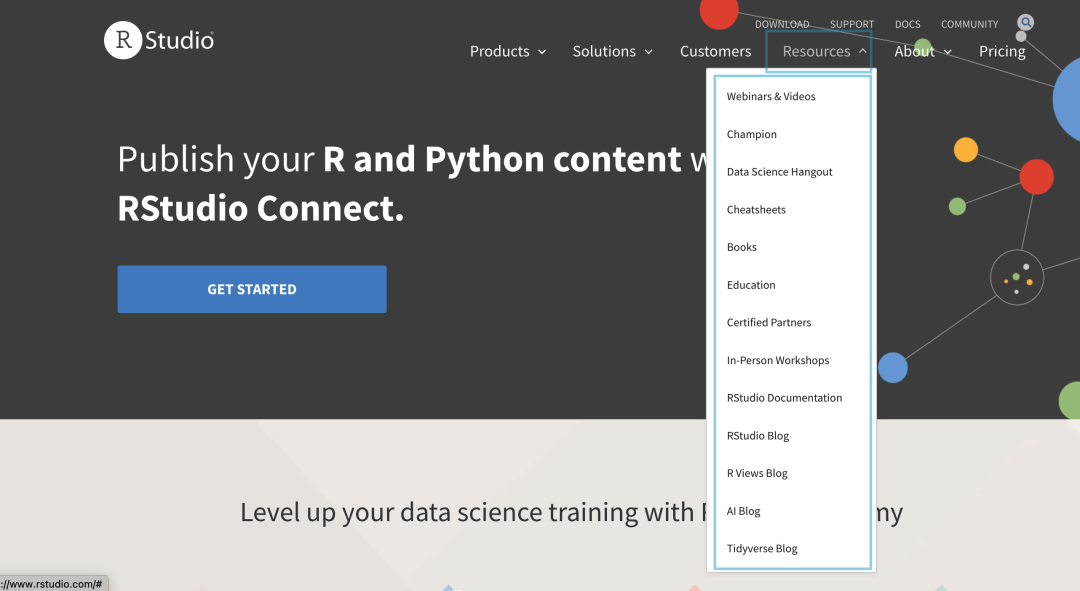Visit the COMMUNITY link at top

(x=969, y=24)
